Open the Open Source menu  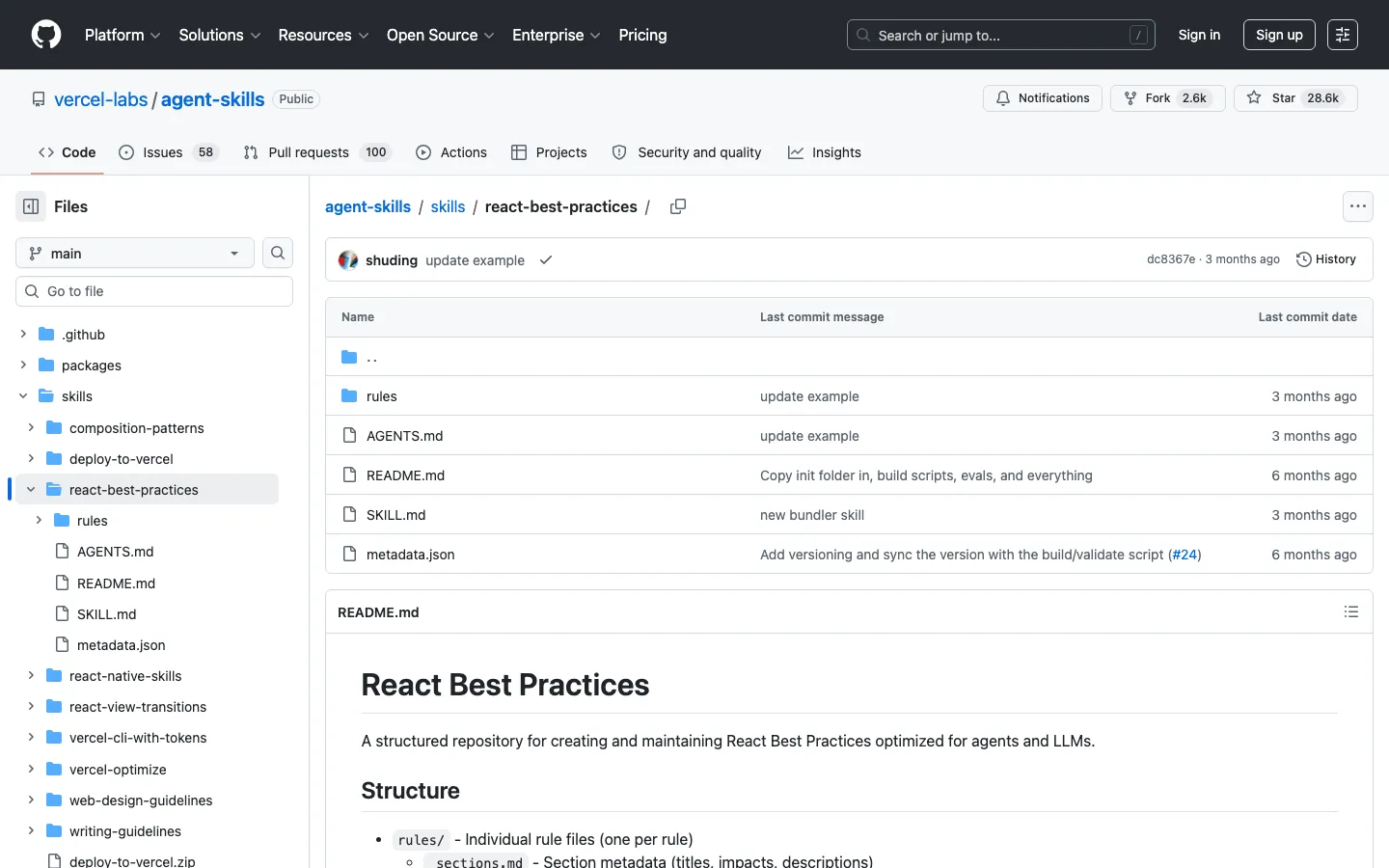440,35
